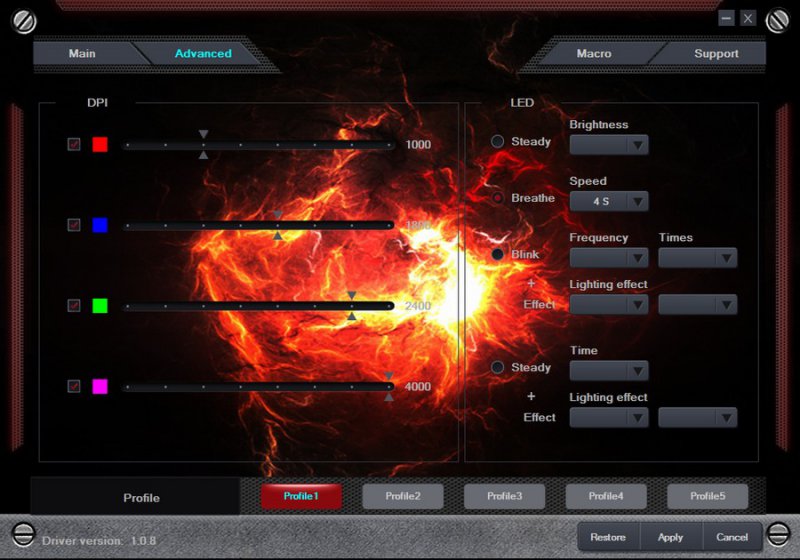Open the Macro tab
This screenshot has width=800, height=560.
(594, 54)
